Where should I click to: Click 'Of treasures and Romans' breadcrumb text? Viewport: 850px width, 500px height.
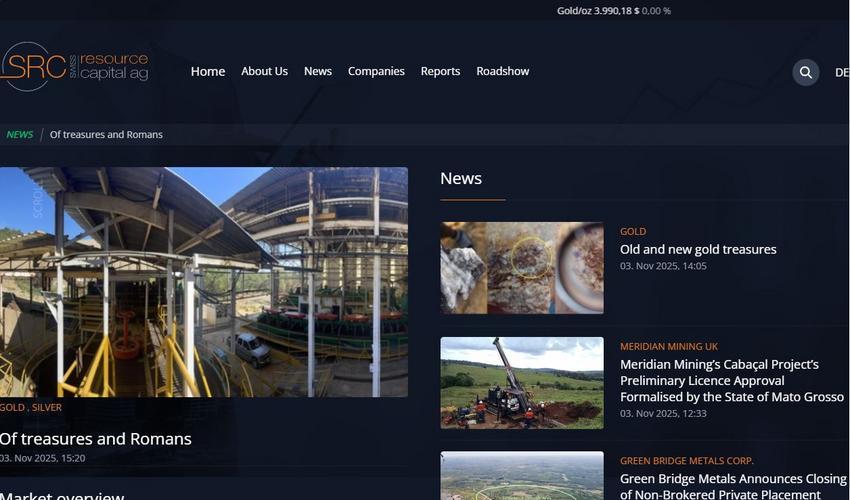[106, 134]
